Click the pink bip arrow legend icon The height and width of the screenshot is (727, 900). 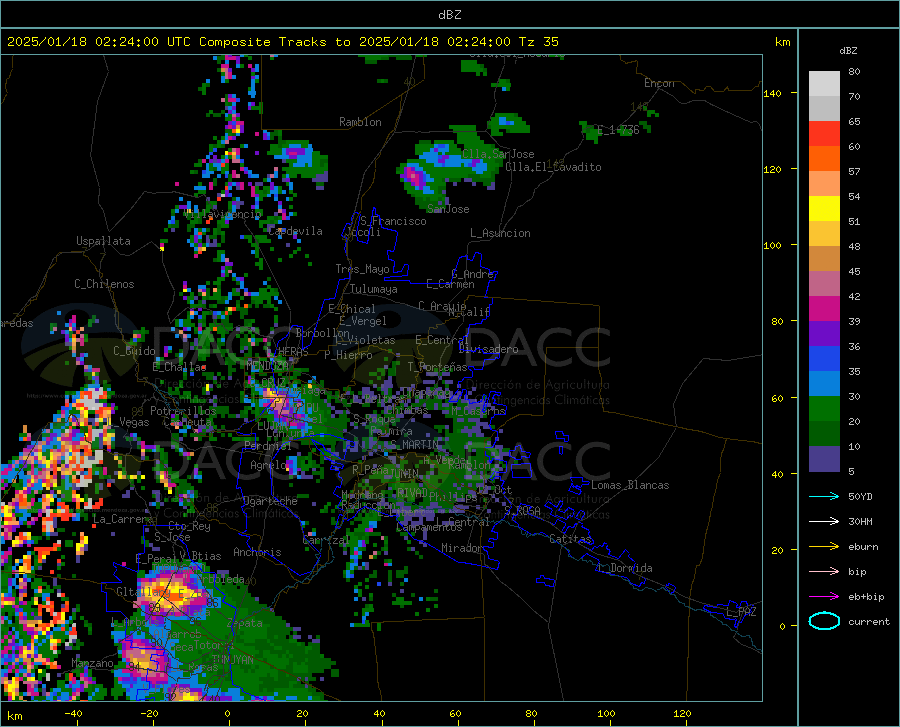coord(824,572)
